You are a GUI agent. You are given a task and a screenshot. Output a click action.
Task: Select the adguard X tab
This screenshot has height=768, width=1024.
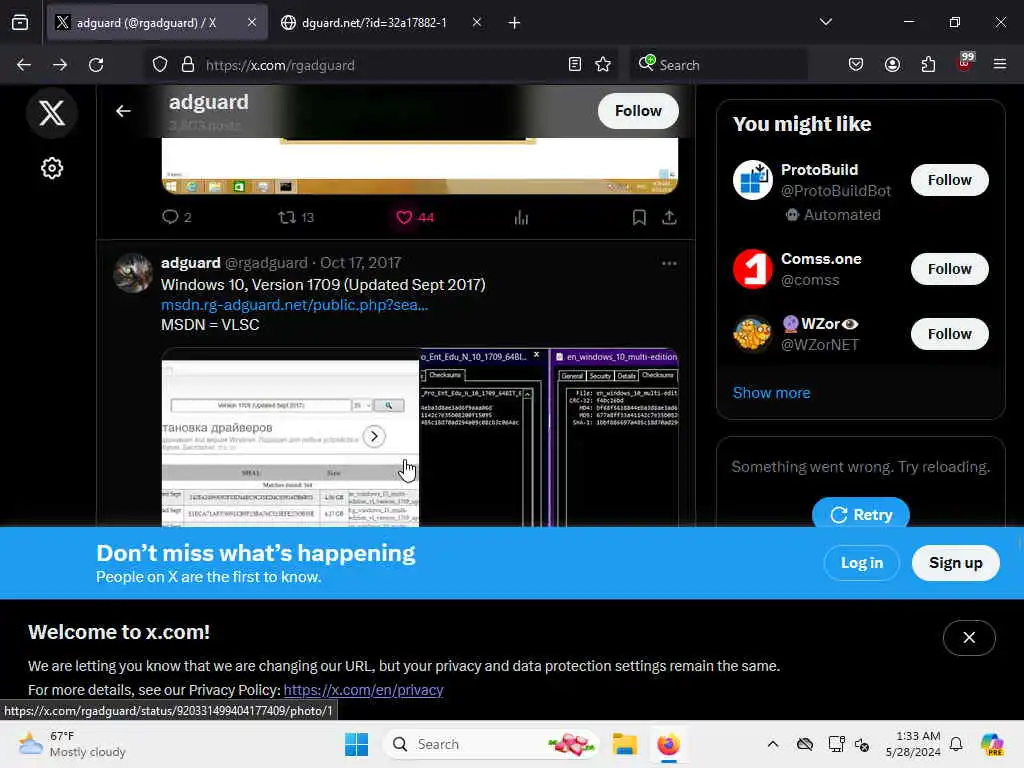pos(146,23)
